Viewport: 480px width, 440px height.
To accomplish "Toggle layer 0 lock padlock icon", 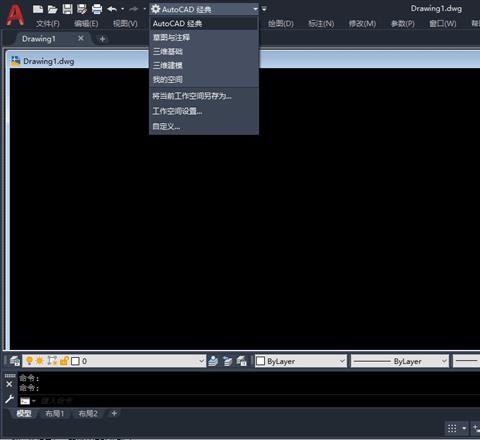I will [x=64, y=361].
